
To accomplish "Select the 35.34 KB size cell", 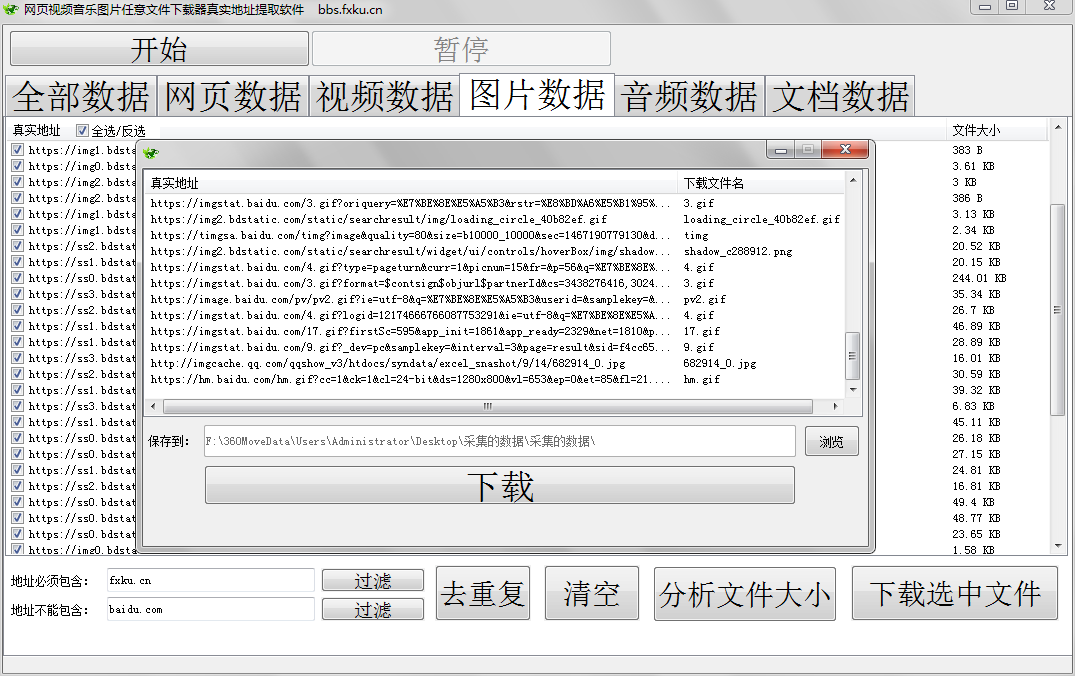I will tap(976, 293).
